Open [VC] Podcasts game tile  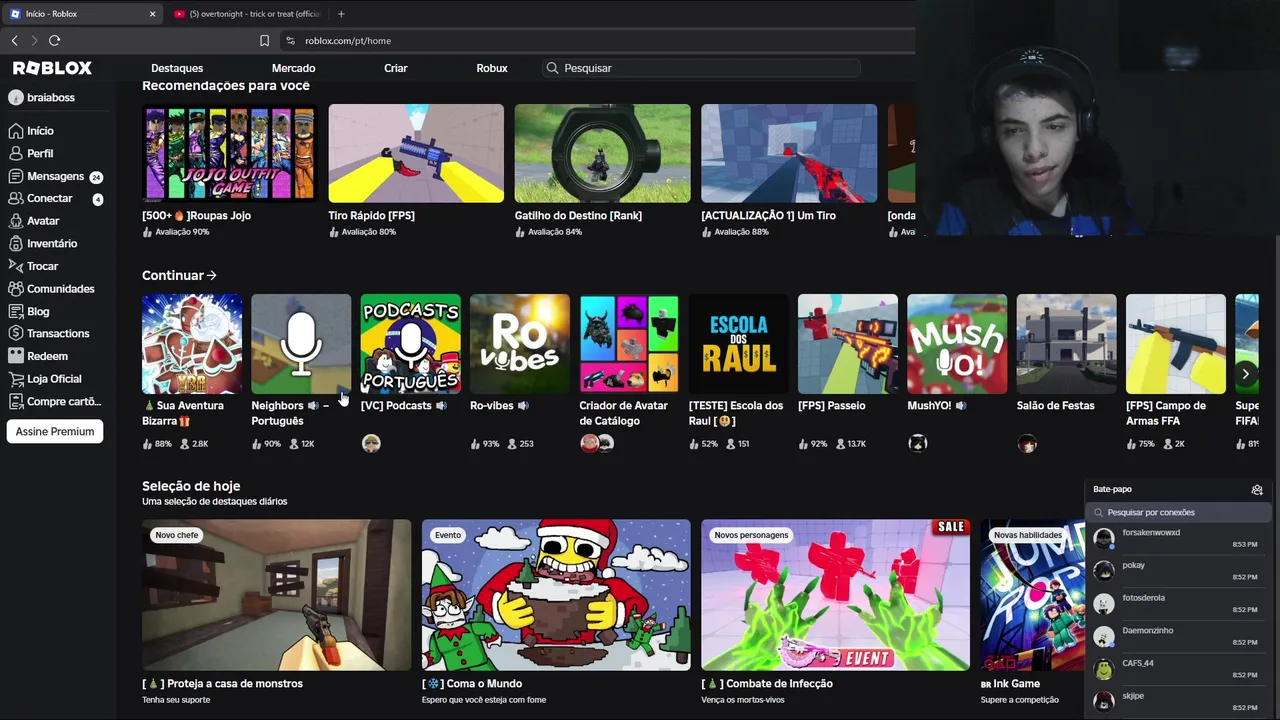pyautogui.click(x=410, y=344)
